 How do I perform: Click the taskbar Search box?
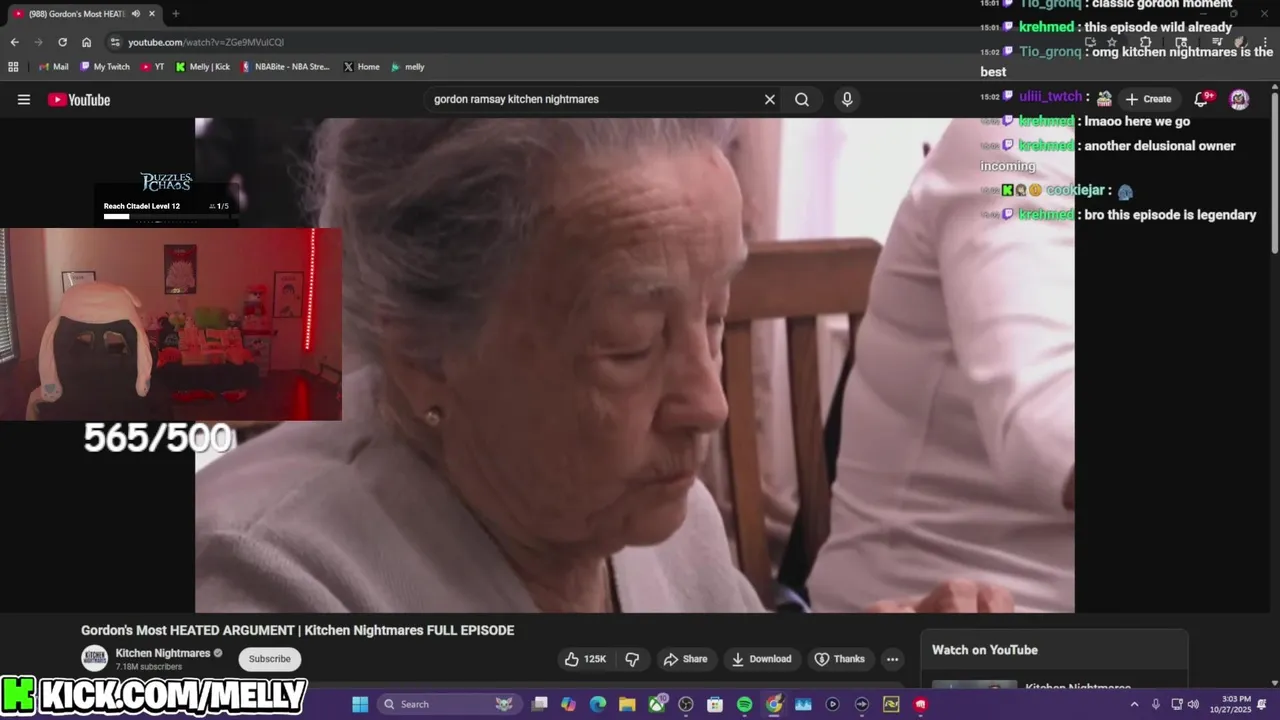coord(448,704)
